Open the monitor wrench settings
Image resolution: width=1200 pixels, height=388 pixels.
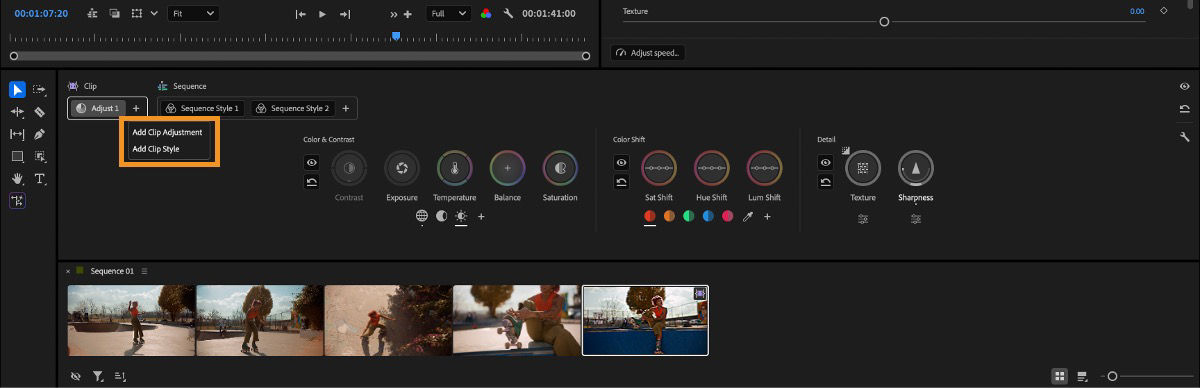click(508, 14)
